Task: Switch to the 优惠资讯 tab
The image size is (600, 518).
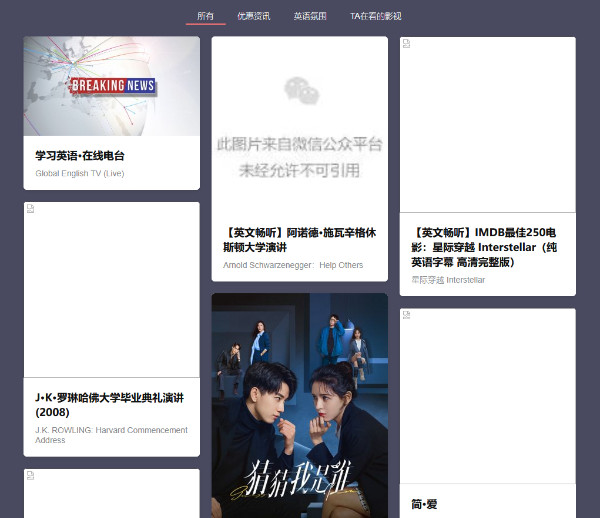Action: click(x=253, y=16)
